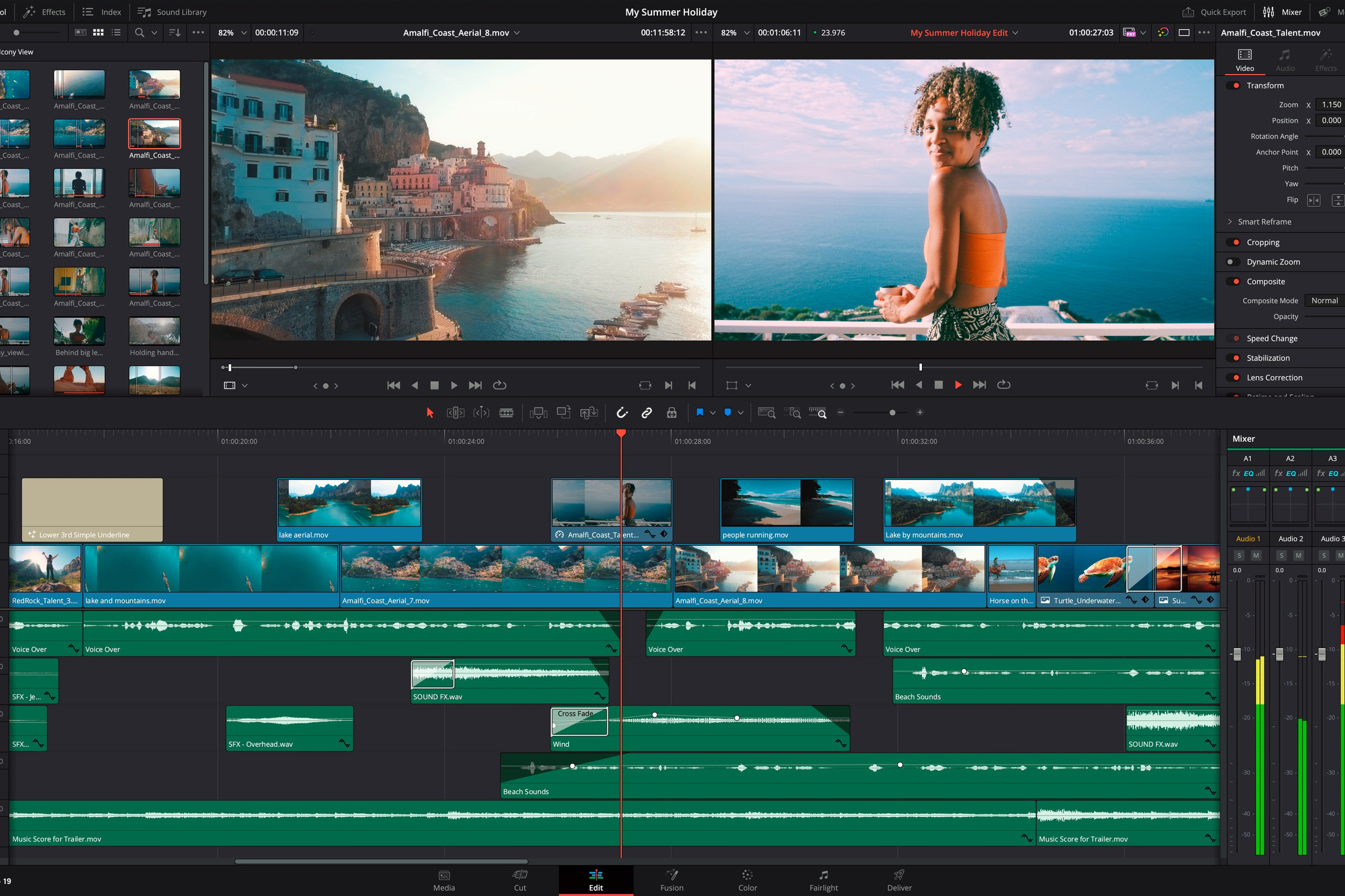Expand the Smart Reframe section

click(x=1230, y=222)
